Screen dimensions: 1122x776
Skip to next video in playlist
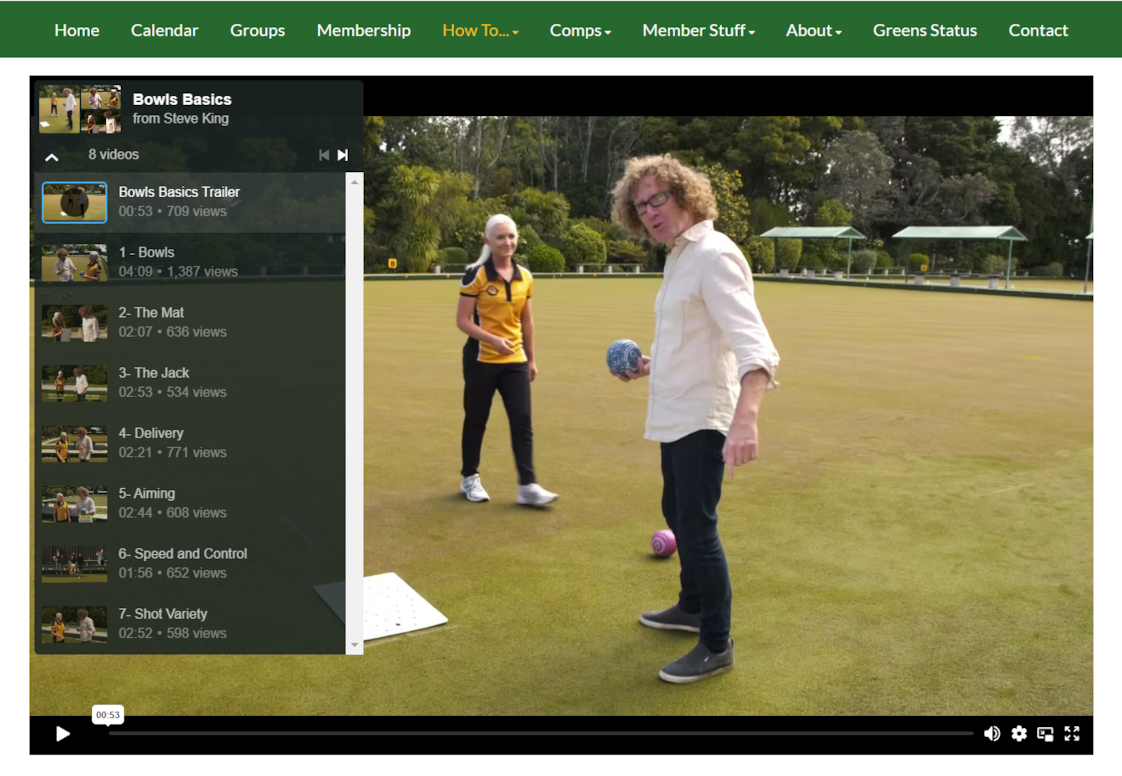click(x=343, y=155)
